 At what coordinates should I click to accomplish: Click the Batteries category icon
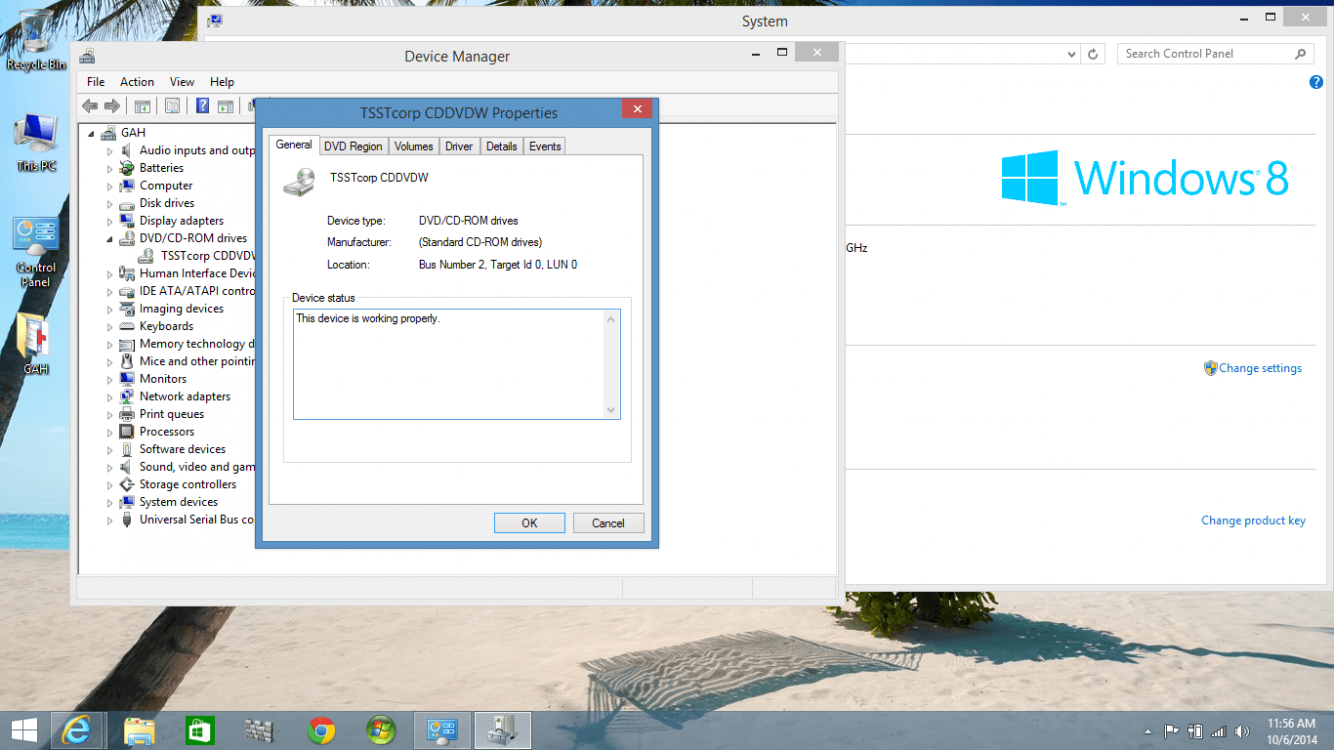click(127, 168)
